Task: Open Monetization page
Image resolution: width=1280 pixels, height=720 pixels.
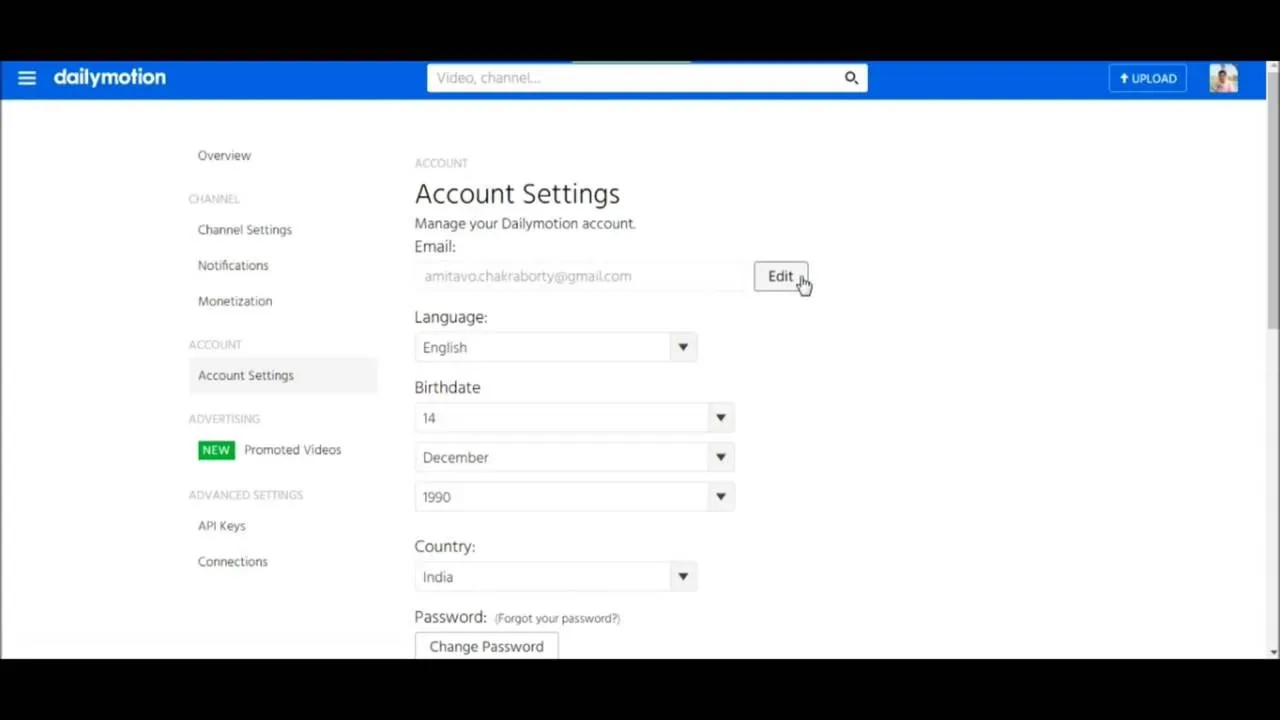Action: click(235, 301)
